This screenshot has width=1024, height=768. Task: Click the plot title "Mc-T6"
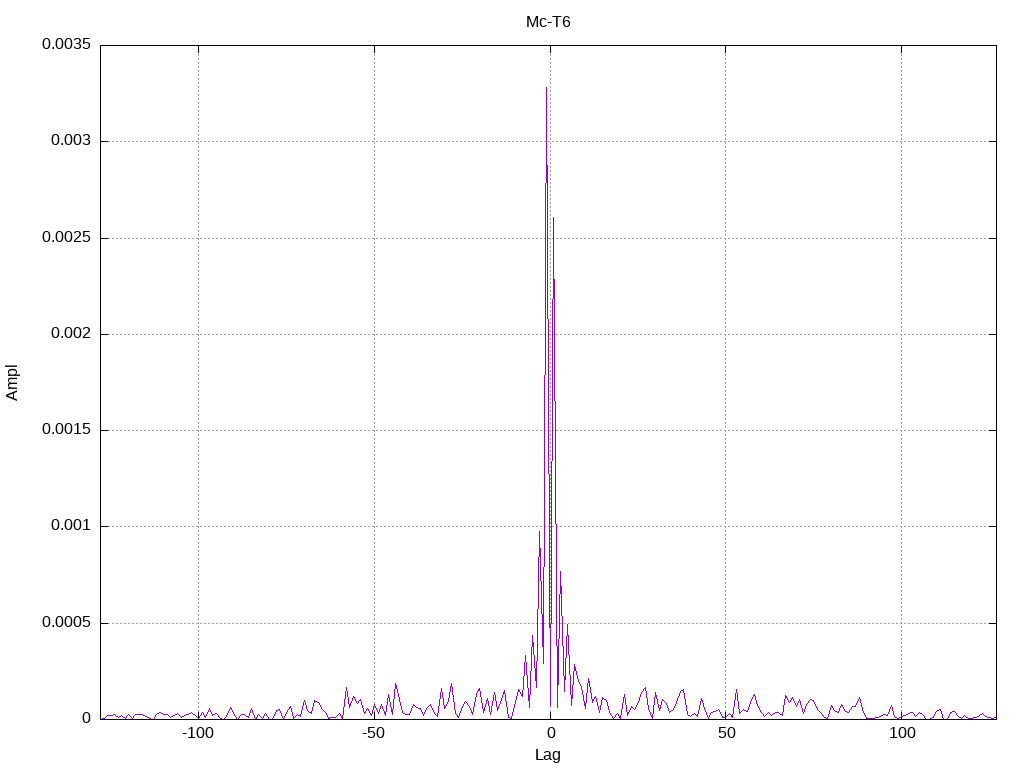pyautogui.click(x=548, y=22)
